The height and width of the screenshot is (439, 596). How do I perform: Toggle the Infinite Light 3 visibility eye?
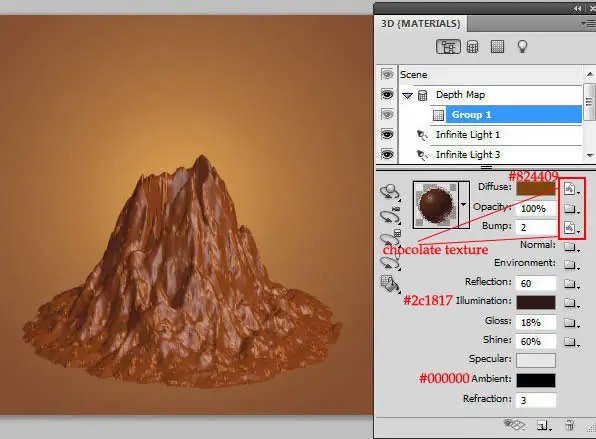click(x=387, y=155)
